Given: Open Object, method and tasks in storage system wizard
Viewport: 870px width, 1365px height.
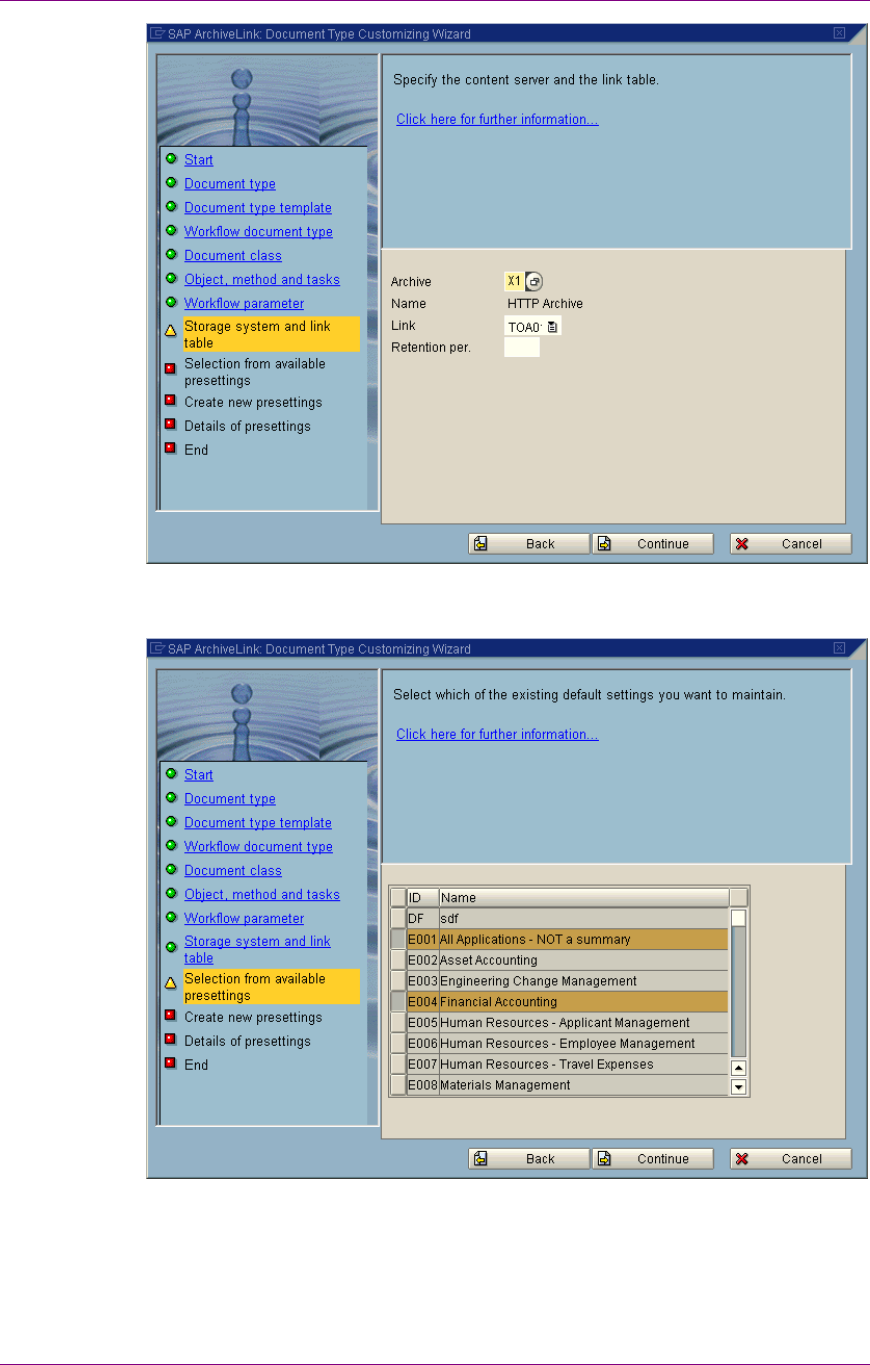Looking at the screenshot, I should [262, 280].
